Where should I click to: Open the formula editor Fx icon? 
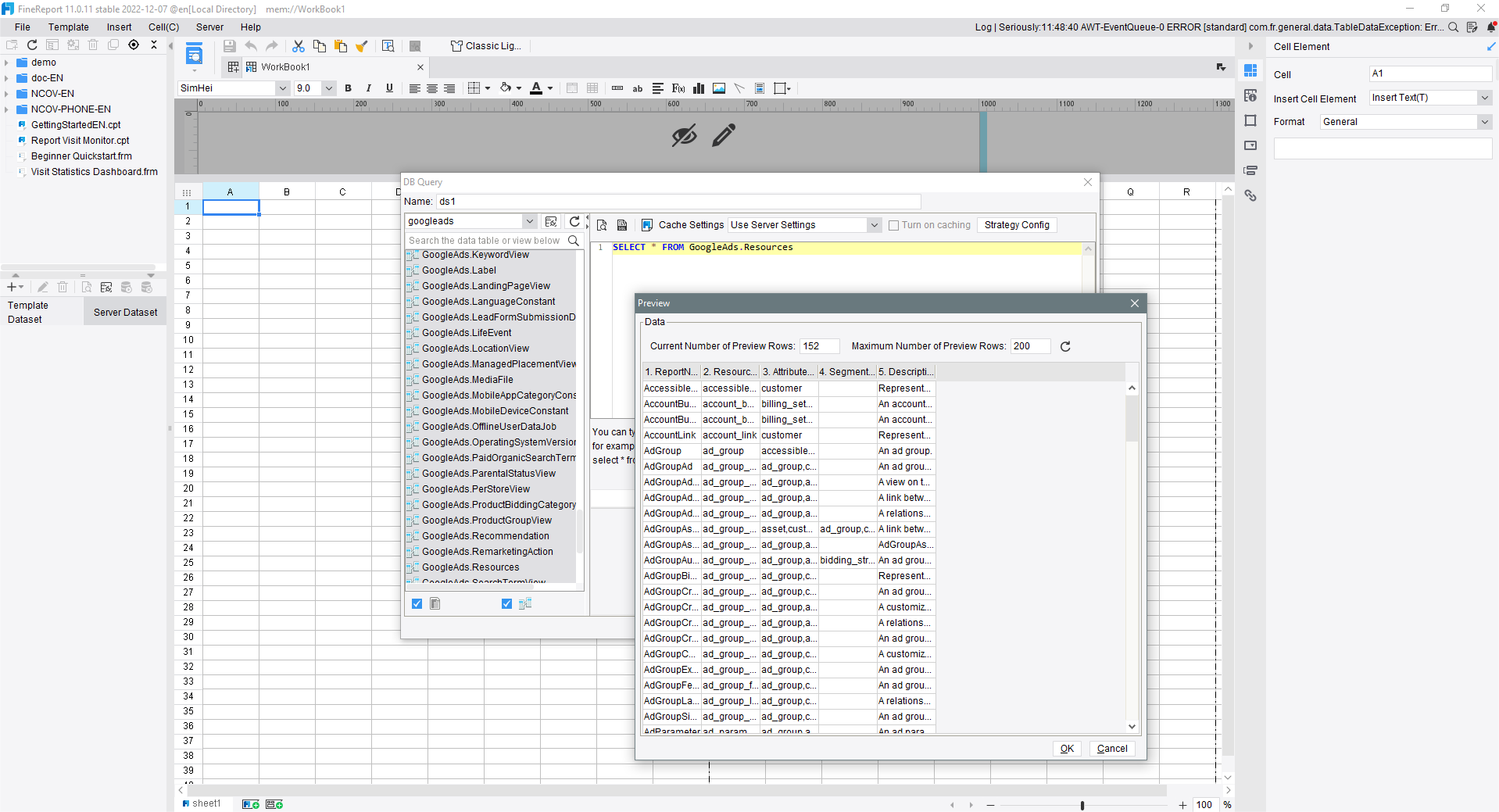tap(678, 88)
